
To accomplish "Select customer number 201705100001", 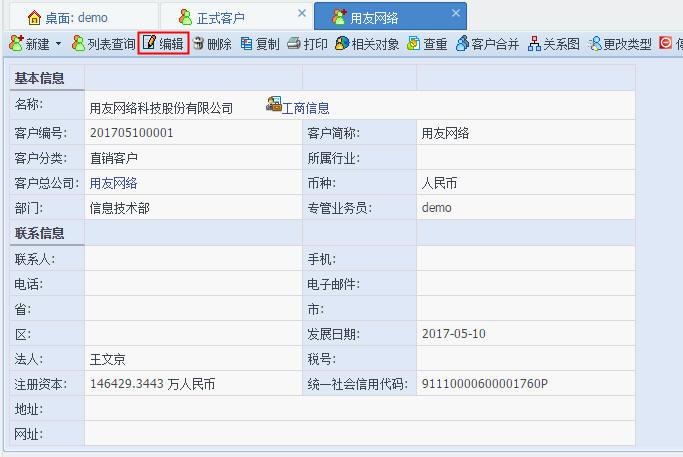I will pyautogui.click(x=132, y=133).
